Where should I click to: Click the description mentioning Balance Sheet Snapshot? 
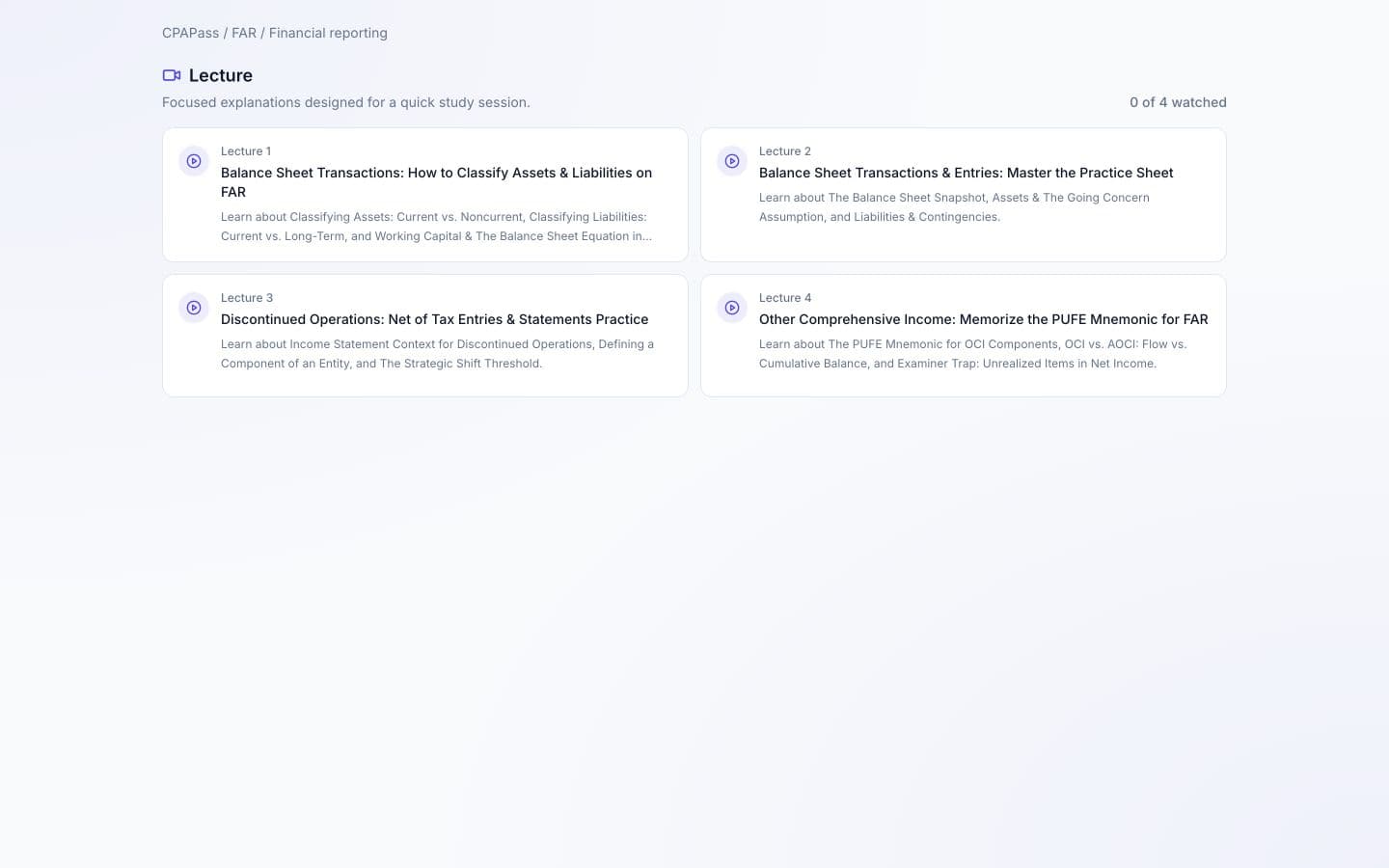point(954,207)
